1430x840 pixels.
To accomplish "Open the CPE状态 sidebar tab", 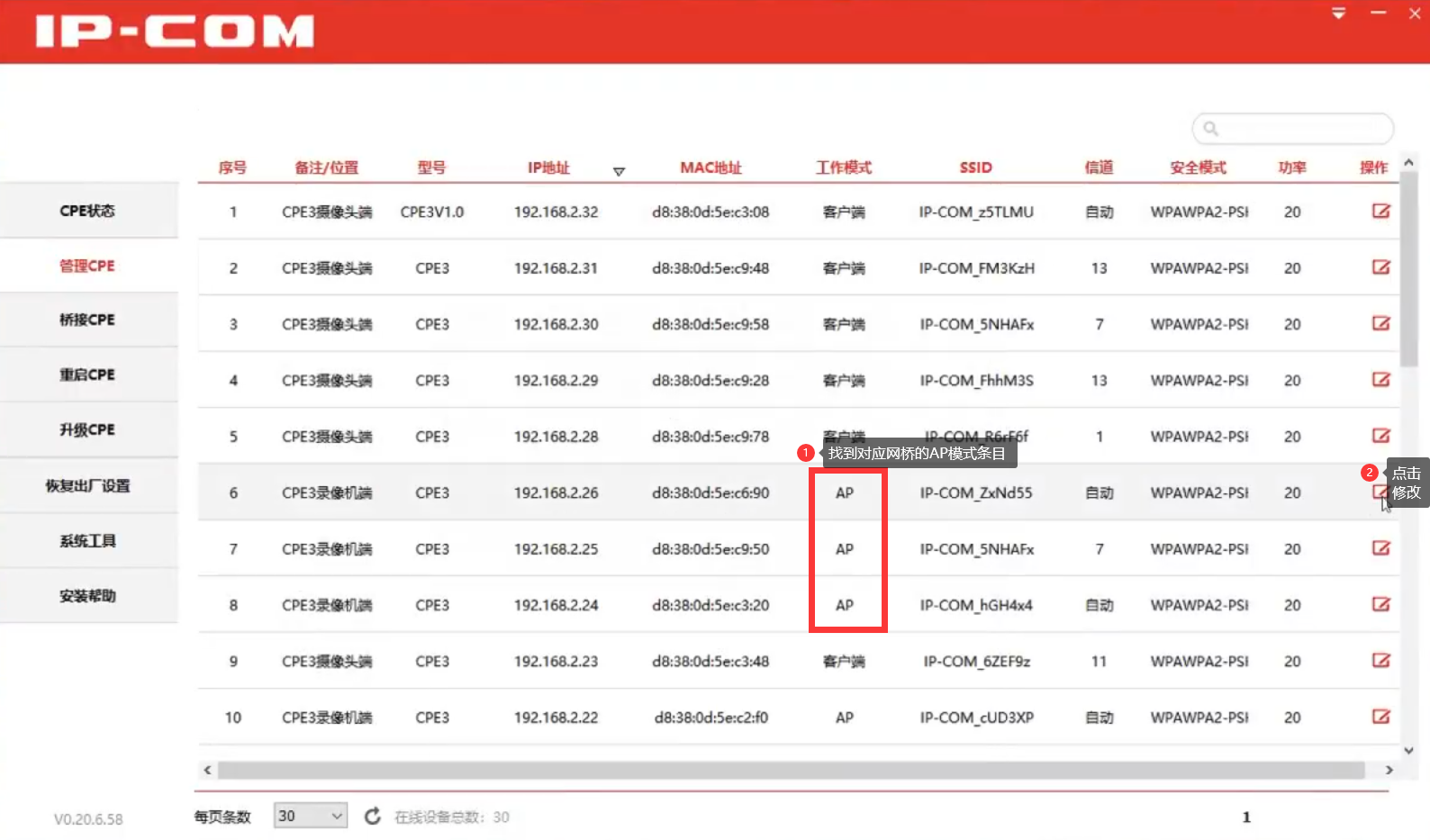I will (88, 211).
